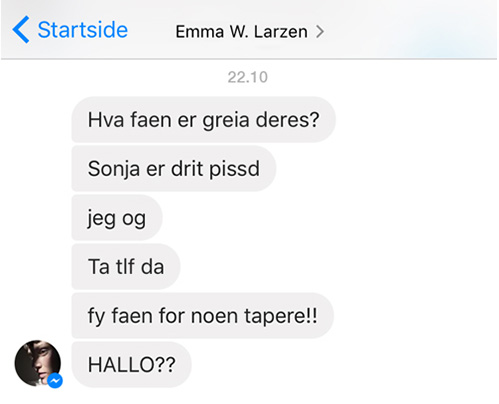Tap the 'Ta tlf da' message bubble
This screenshot has height=404, width=499.
pos(126,267)
